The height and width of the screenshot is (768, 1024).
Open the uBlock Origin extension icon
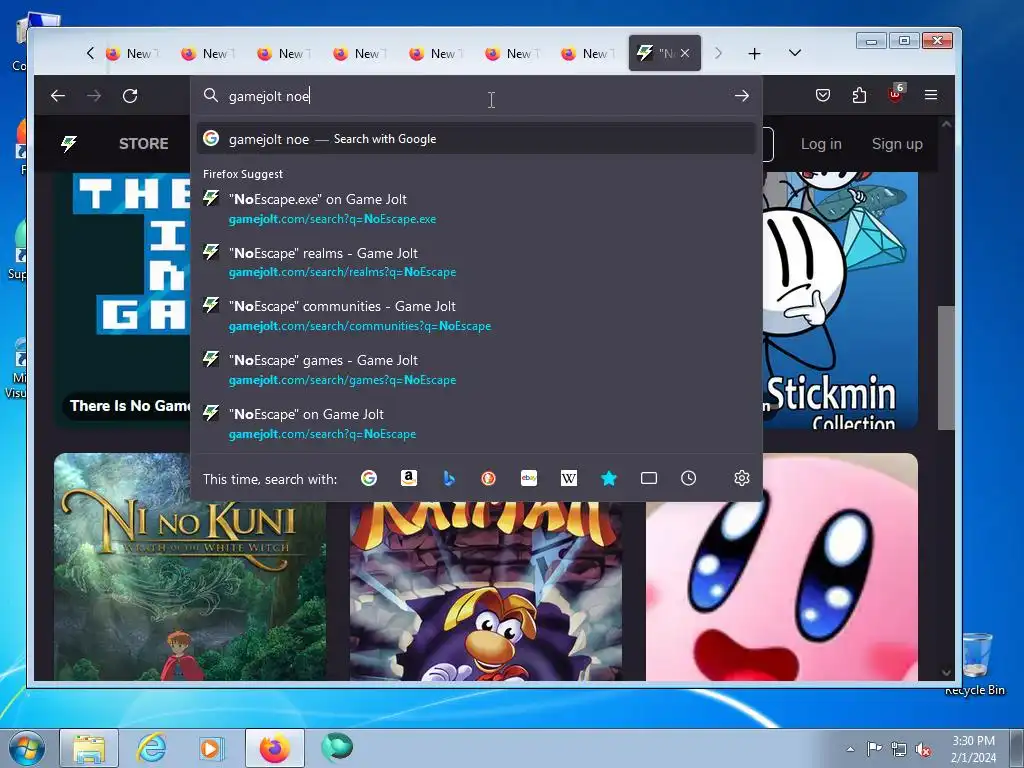pos(896,93)
